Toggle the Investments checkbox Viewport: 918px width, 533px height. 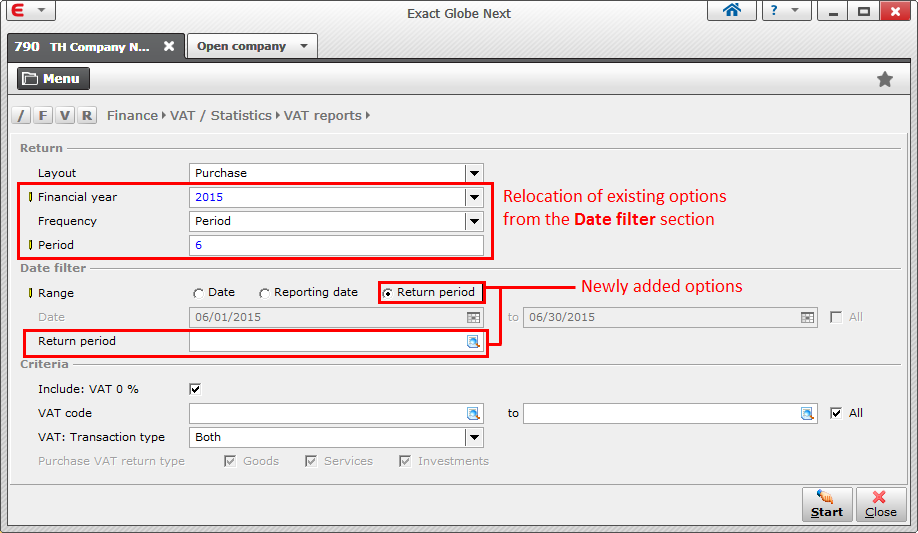(405, 461)
